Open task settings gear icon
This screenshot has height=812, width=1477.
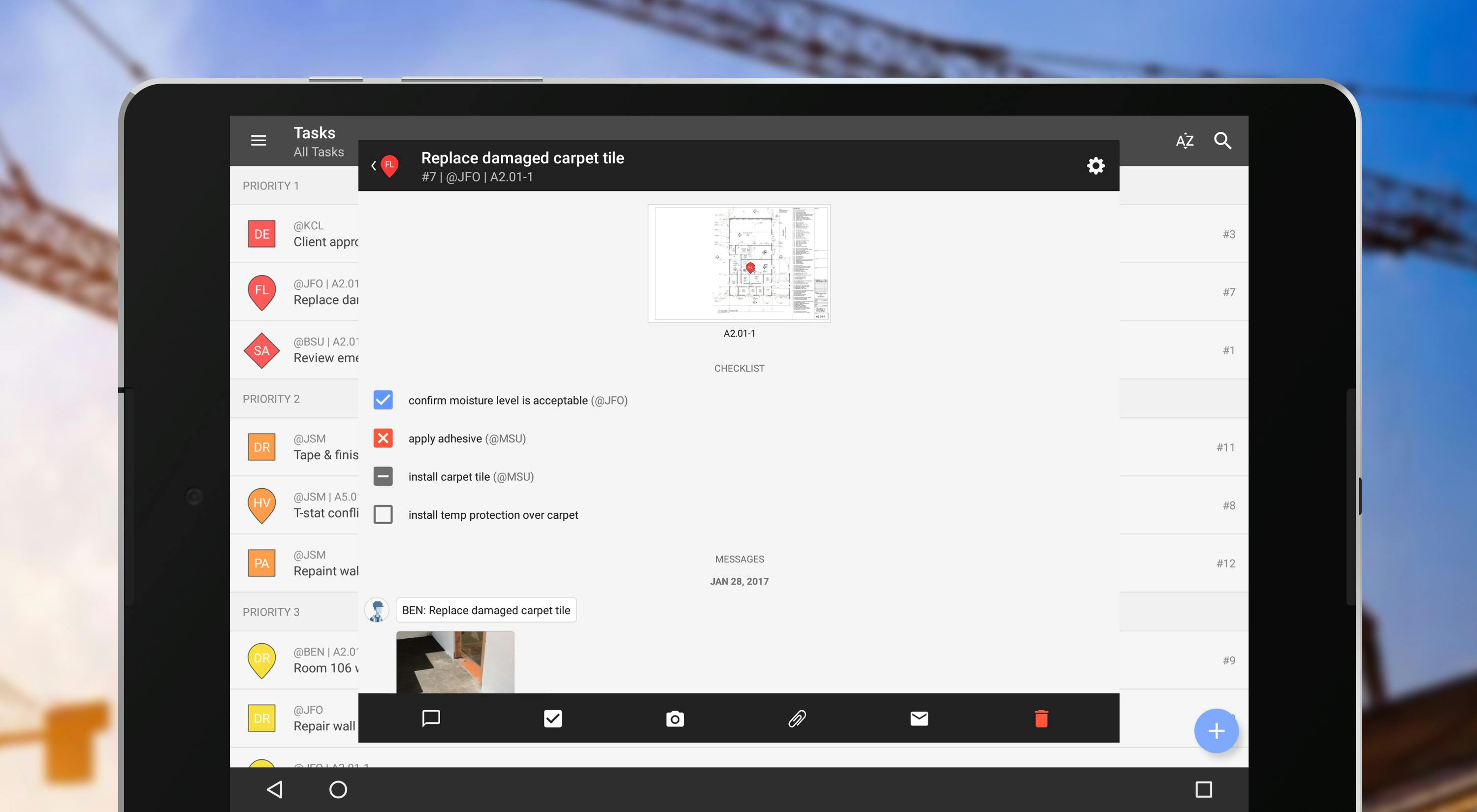[1095, 166]
